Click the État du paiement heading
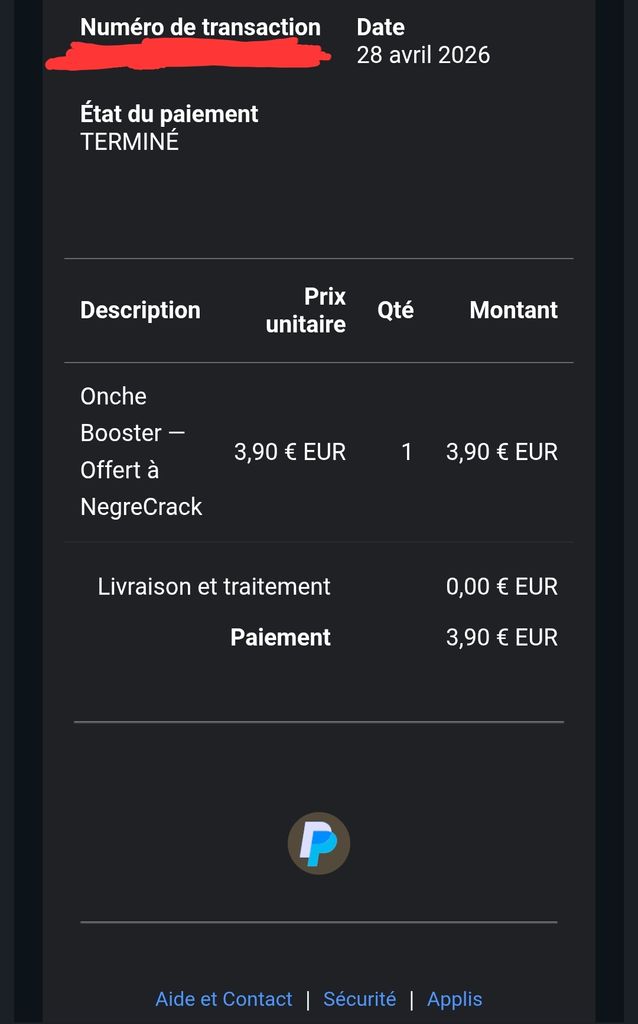The image size is (638, 1024). coord(169,114)
